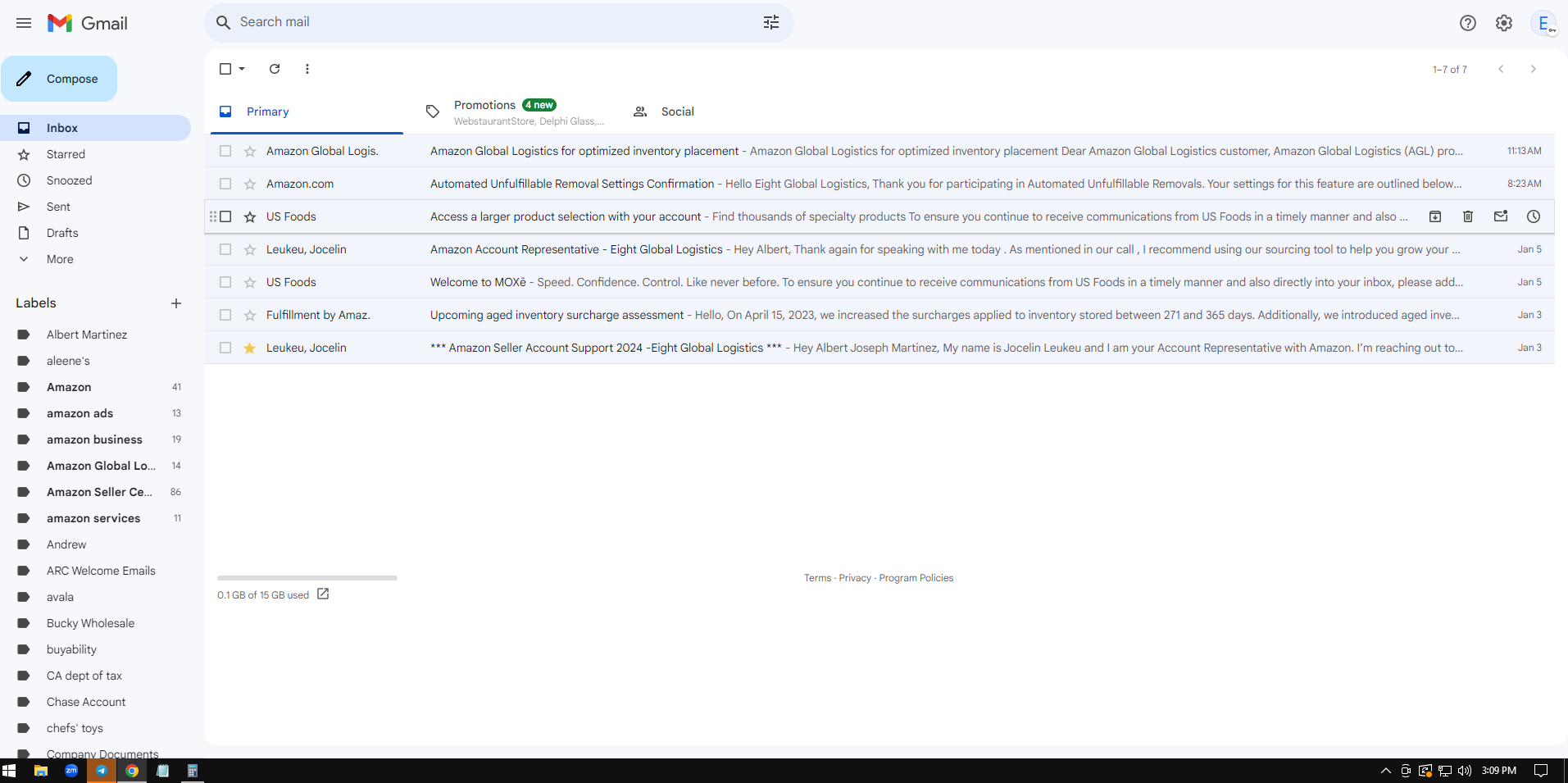Open the Terms link
This screenshot has height=783, width=1568.
point(817,578)
